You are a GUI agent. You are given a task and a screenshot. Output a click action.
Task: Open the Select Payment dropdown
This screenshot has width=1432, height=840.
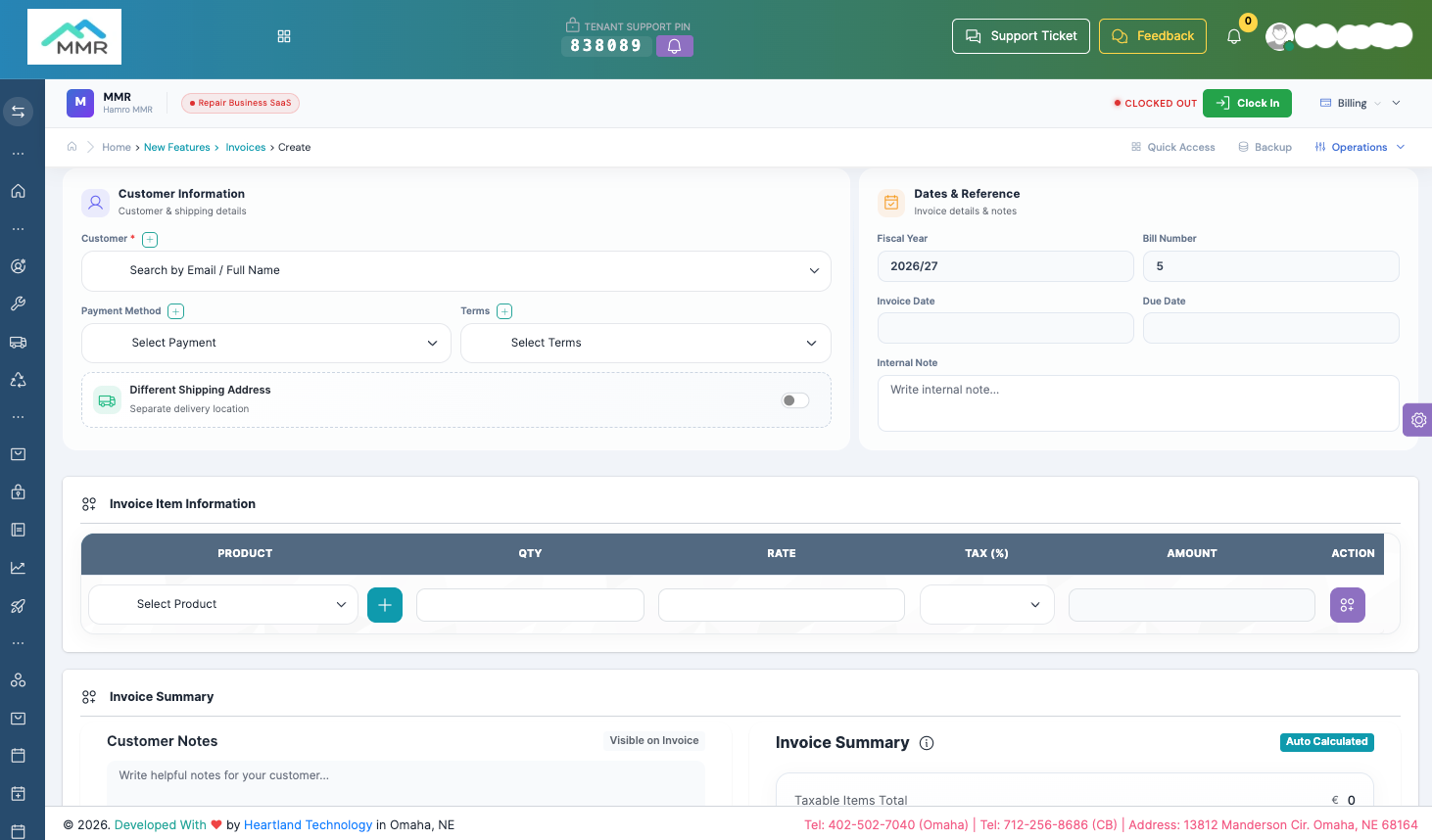tap(266, 344)
